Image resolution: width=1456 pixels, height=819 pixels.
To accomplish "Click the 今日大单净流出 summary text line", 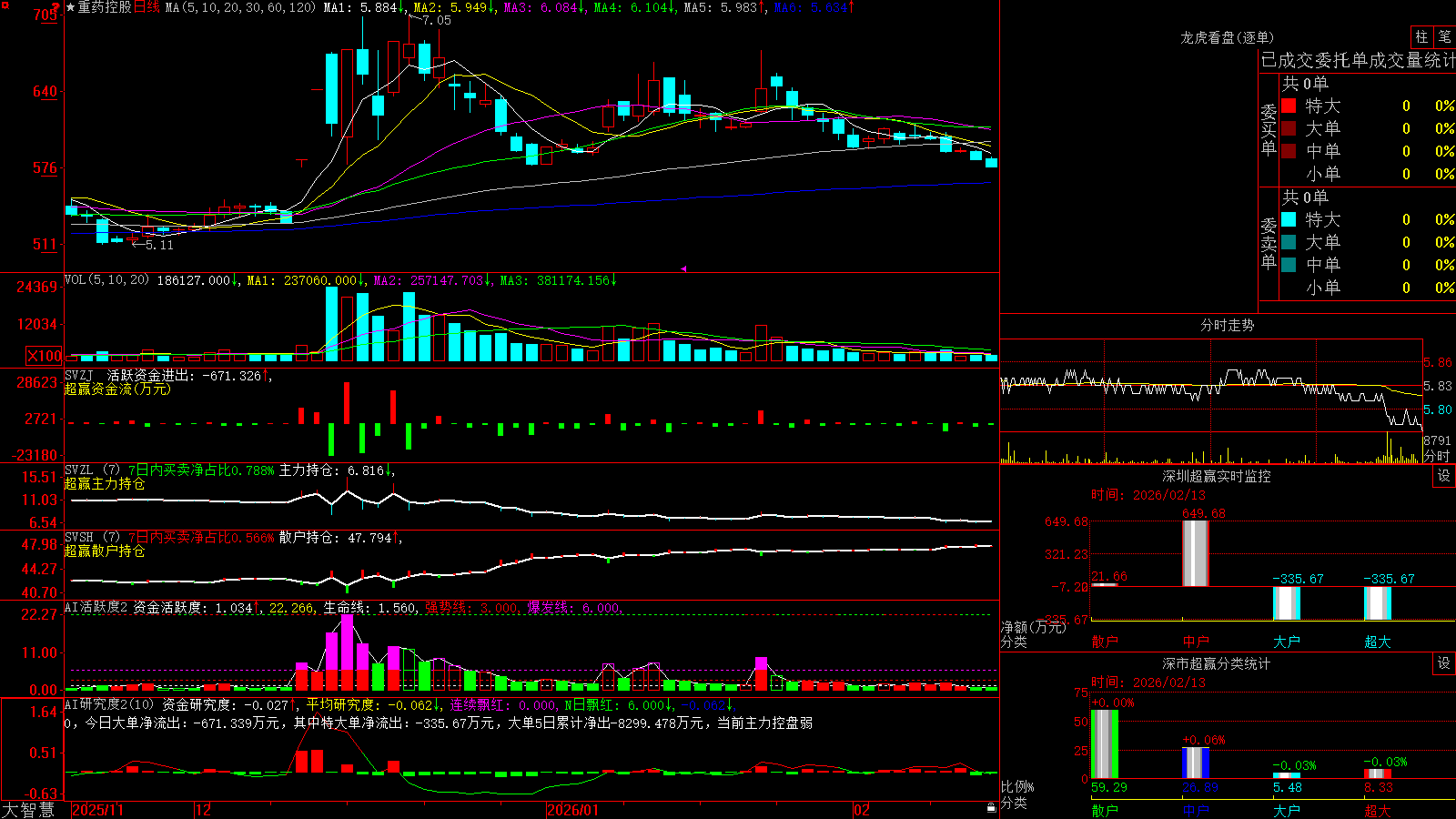I will tap(439, 723).
